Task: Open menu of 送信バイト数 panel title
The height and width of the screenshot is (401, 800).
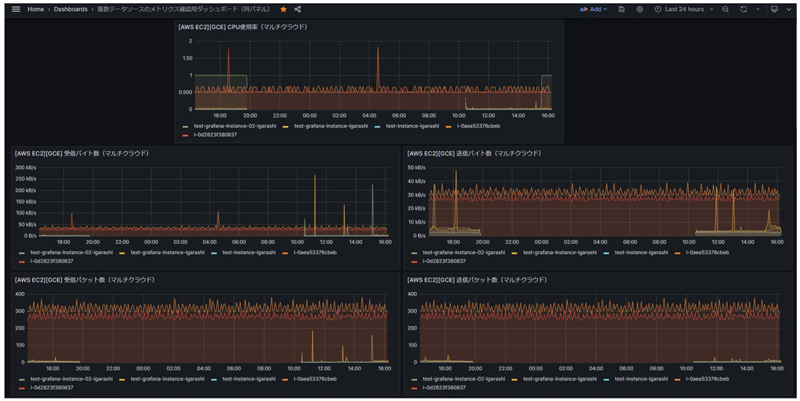Action: coord(474,153)
